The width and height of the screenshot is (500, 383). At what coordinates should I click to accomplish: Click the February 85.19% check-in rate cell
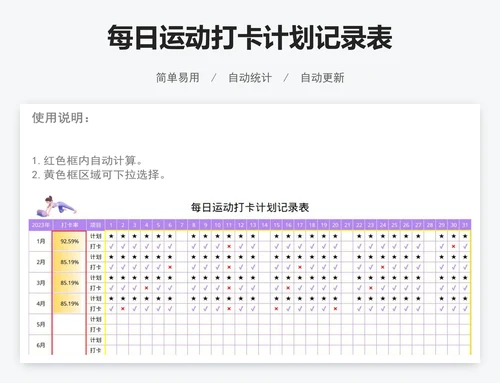pyautogui.click(x=69, y=262)
